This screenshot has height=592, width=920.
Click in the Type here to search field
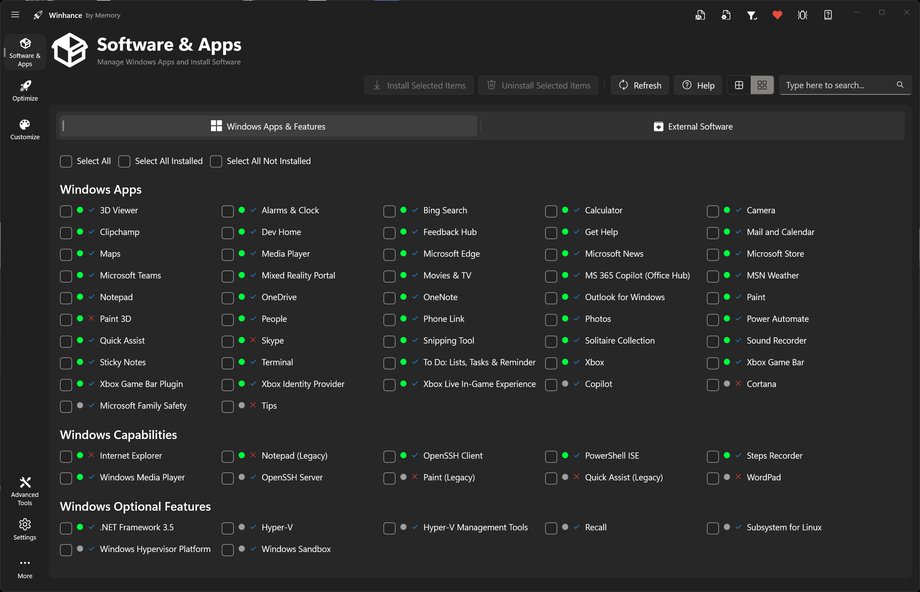[x=836, y=85]
